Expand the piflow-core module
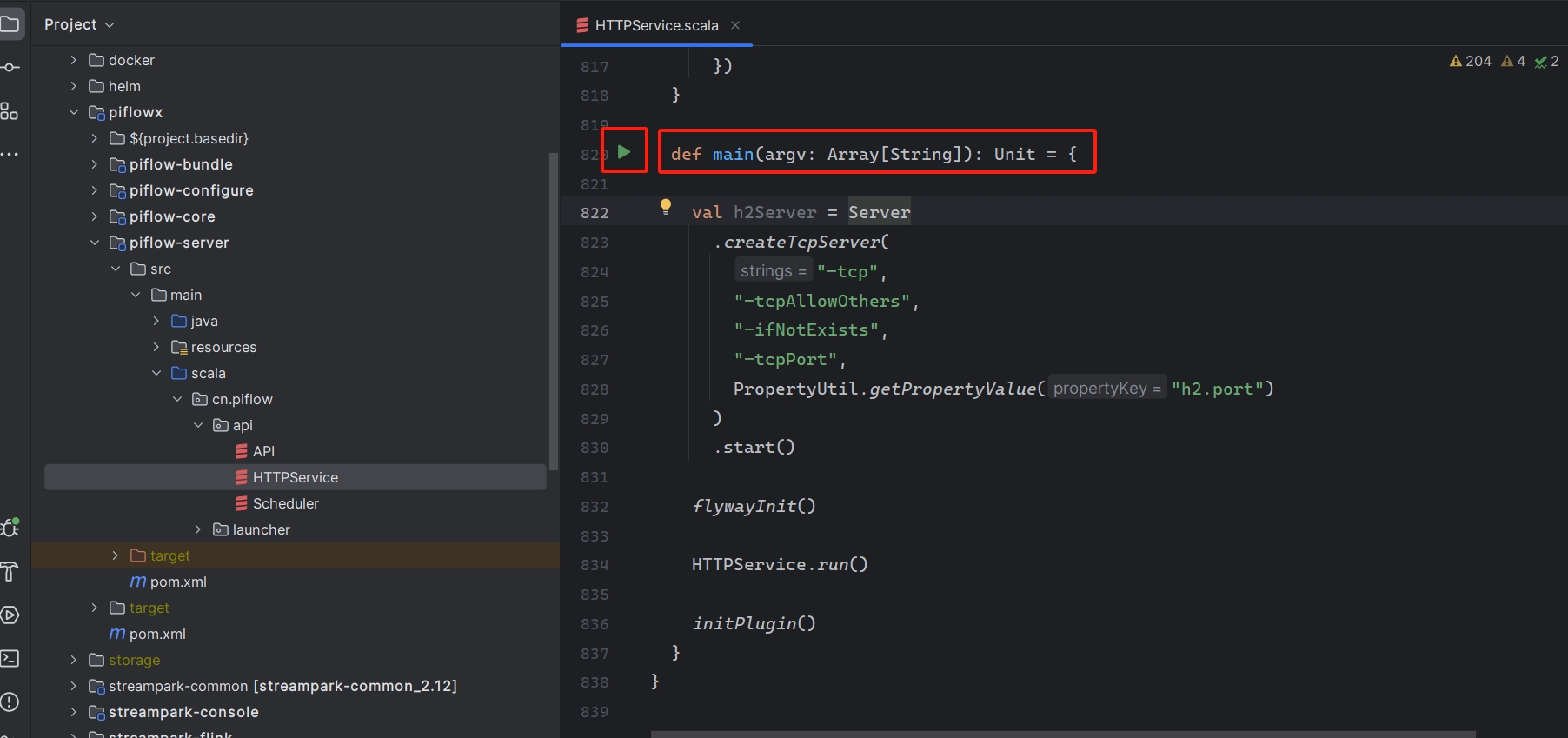This screenshot has width=1568, height=738. (x=95, y=216)
